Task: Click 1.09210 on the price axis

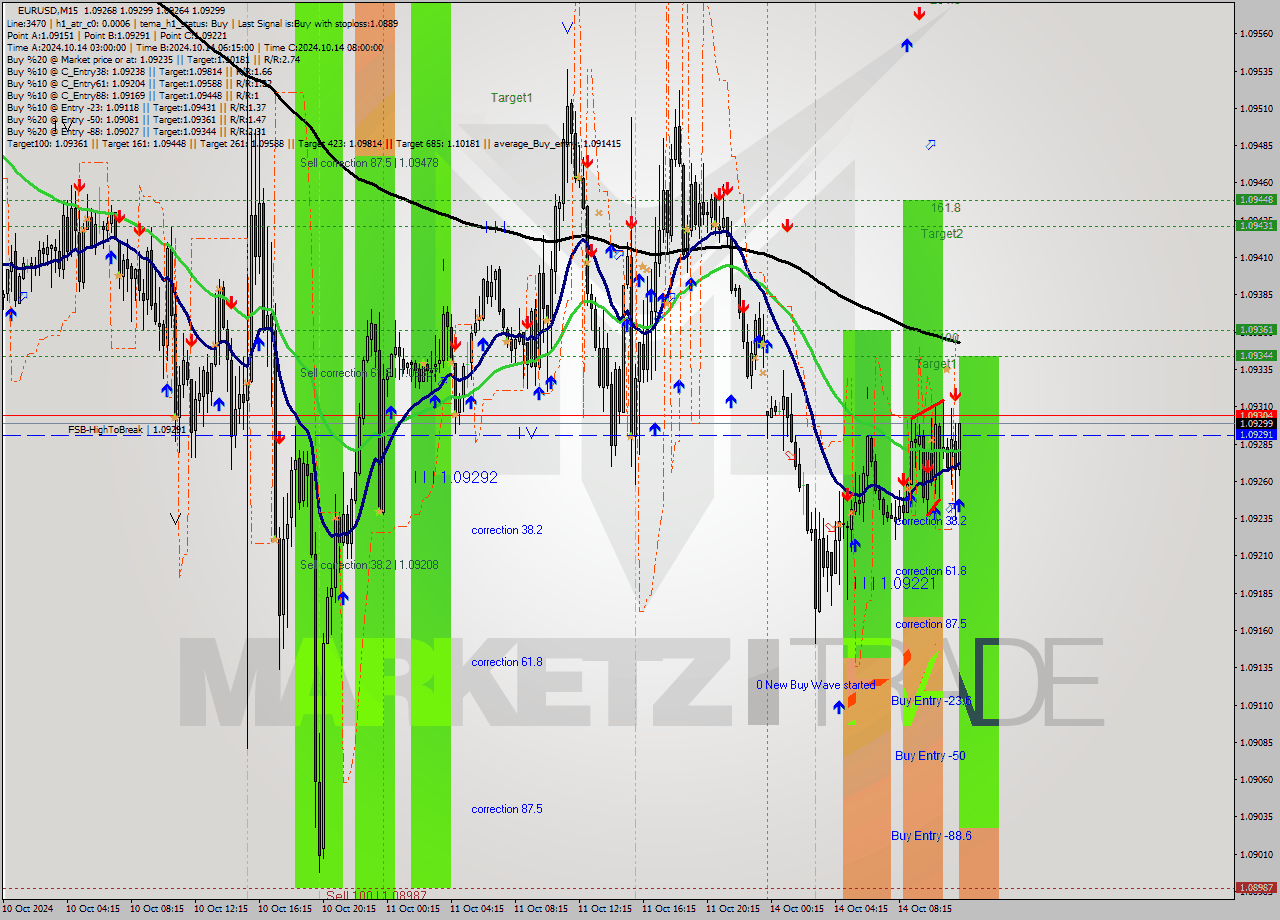Action: tap(1256, 556)
